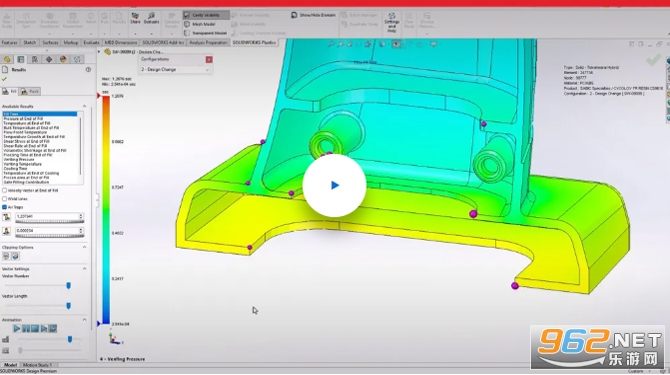Open the DimXpertManager tab icon
Viewport: 670px width, 375px height.
[49, 59]
